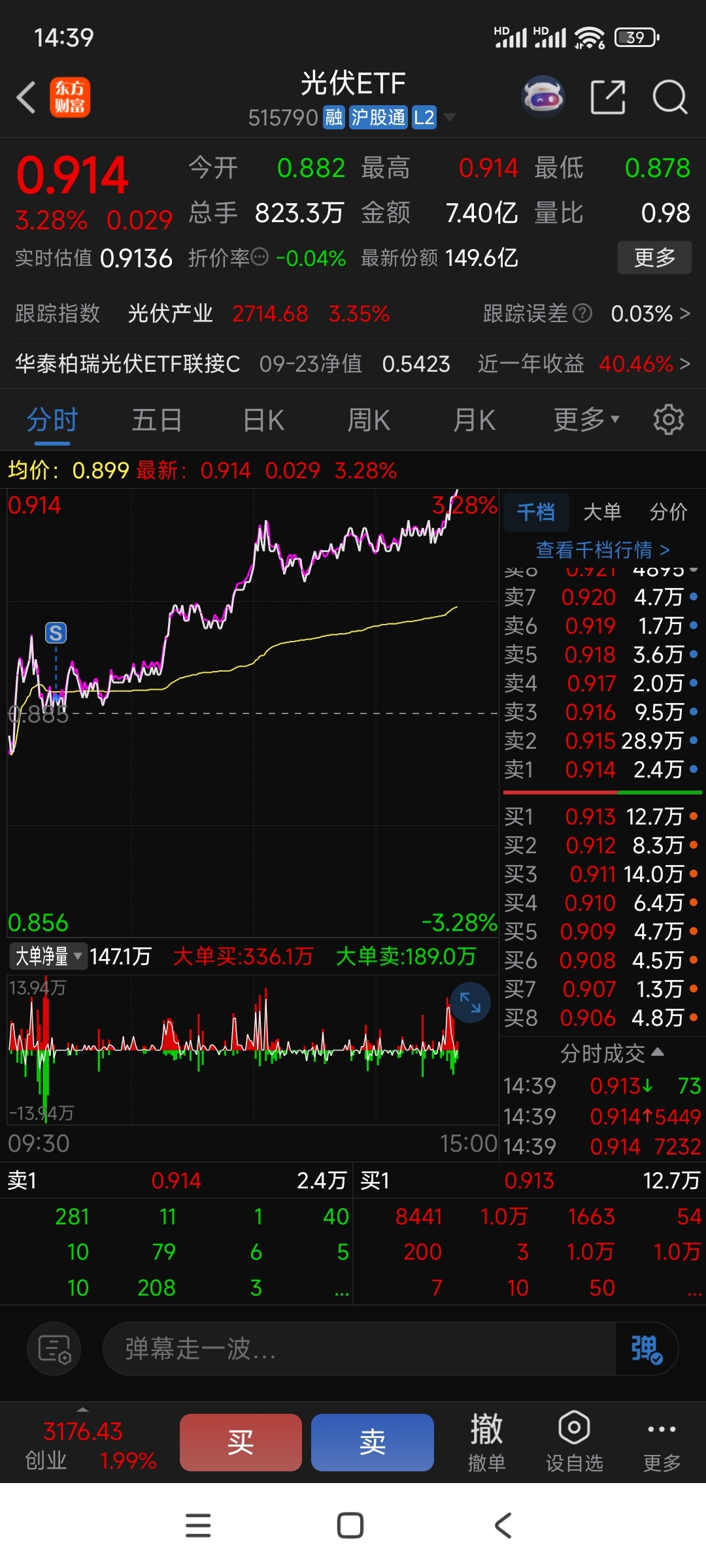
Task: Select the 千档 order book tab
Action: pos(536,512)
